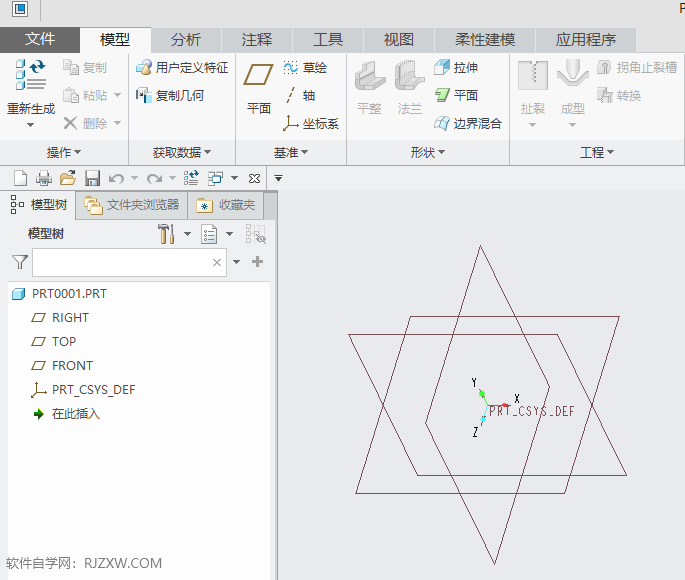
Task: Click Copy Geometry (复制几何)
Action: tap(170, 95)
